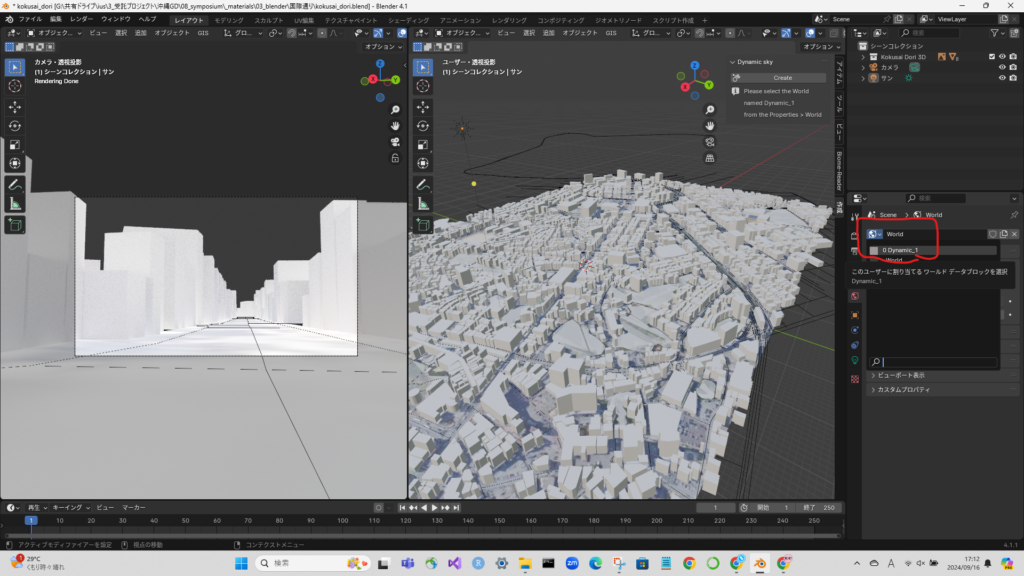Click the pan hand icon in left viewport
Screen dimensions: 1024x576
pyautogui.click(x=395, y=125)
